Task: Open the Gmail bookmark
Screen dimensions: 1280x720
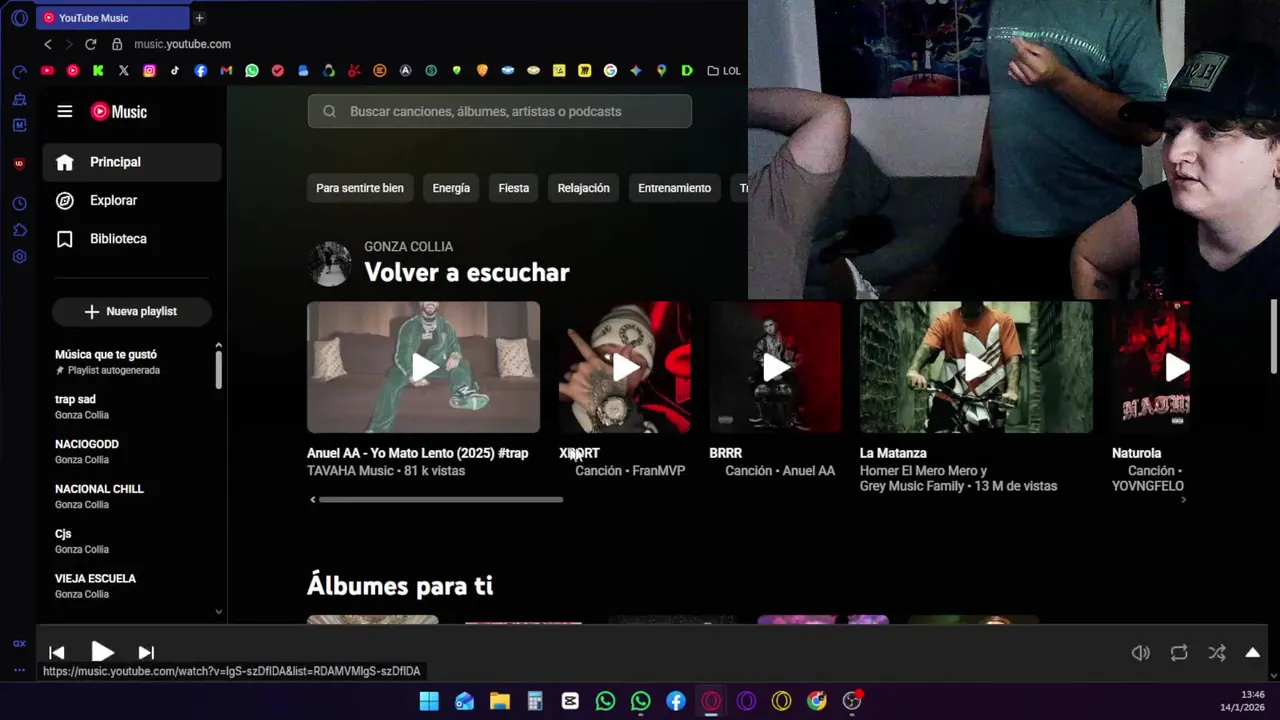Action: 226,71
